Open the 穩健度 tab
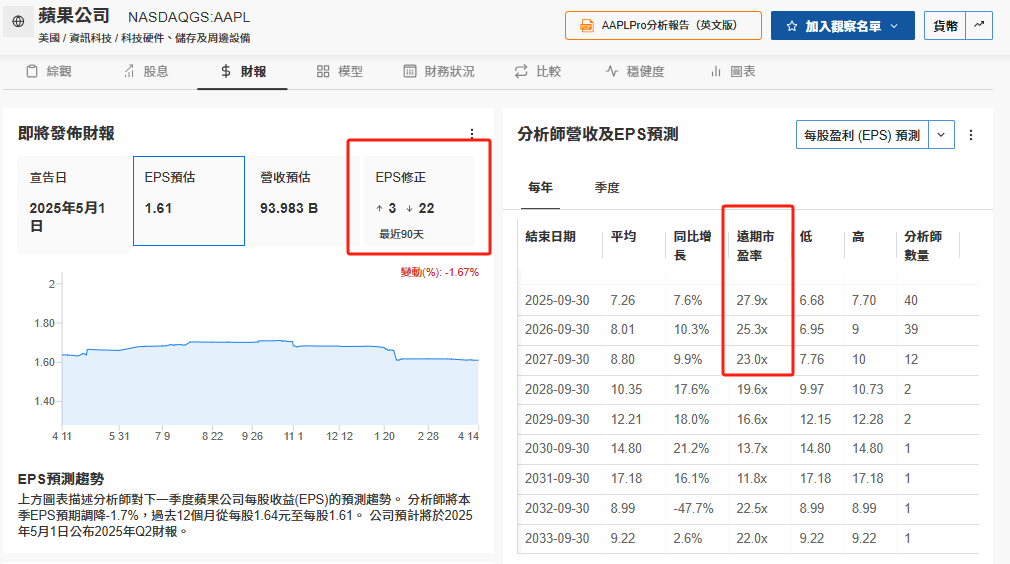 (635, 71)
